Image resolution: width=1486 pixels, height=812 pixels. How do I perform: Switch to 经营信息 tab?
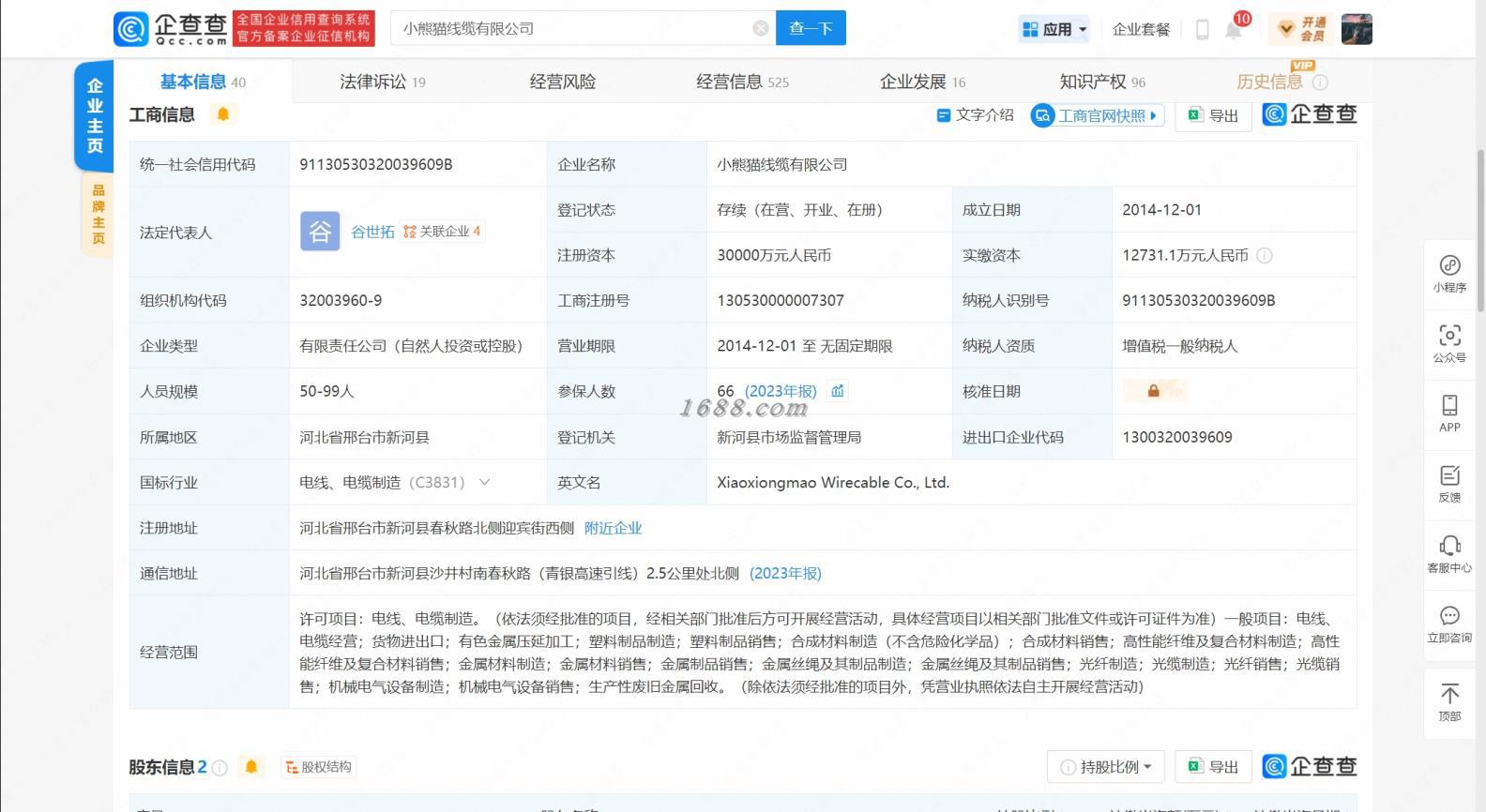point(742,82)
